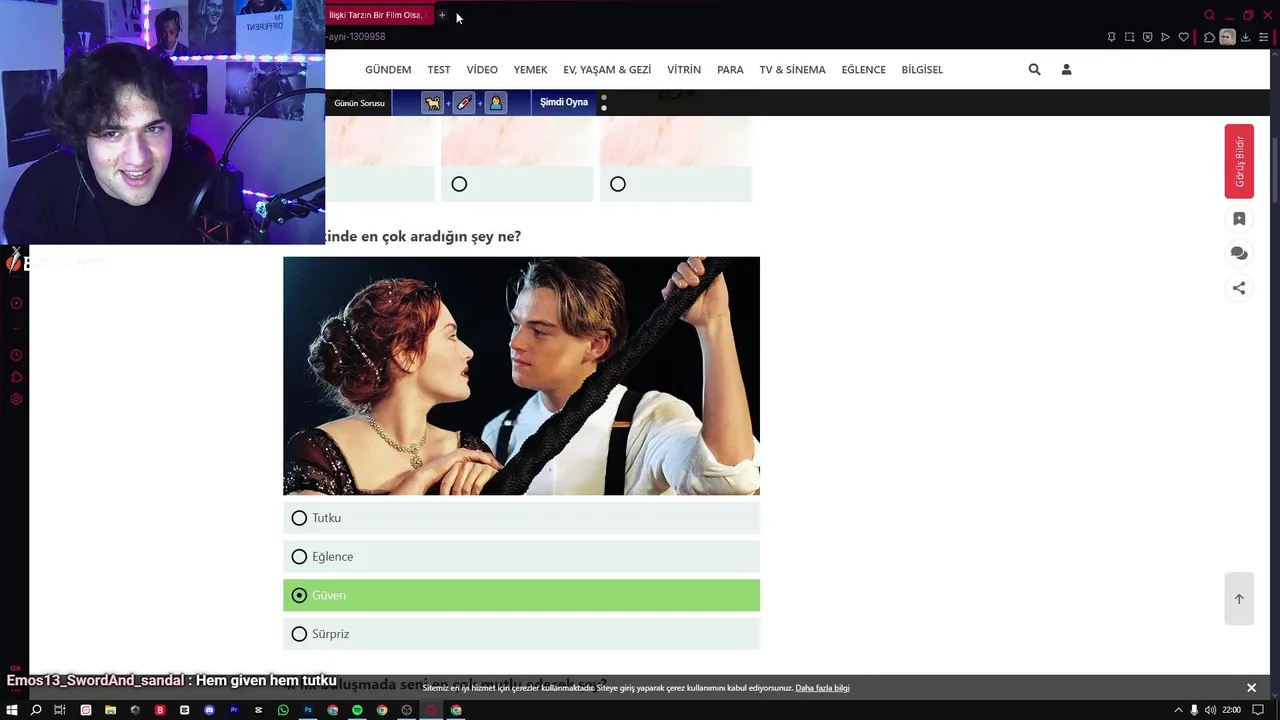Click the bookmark save icon in right sidebar
The image size is (1280, 720).
point(1239,219)
